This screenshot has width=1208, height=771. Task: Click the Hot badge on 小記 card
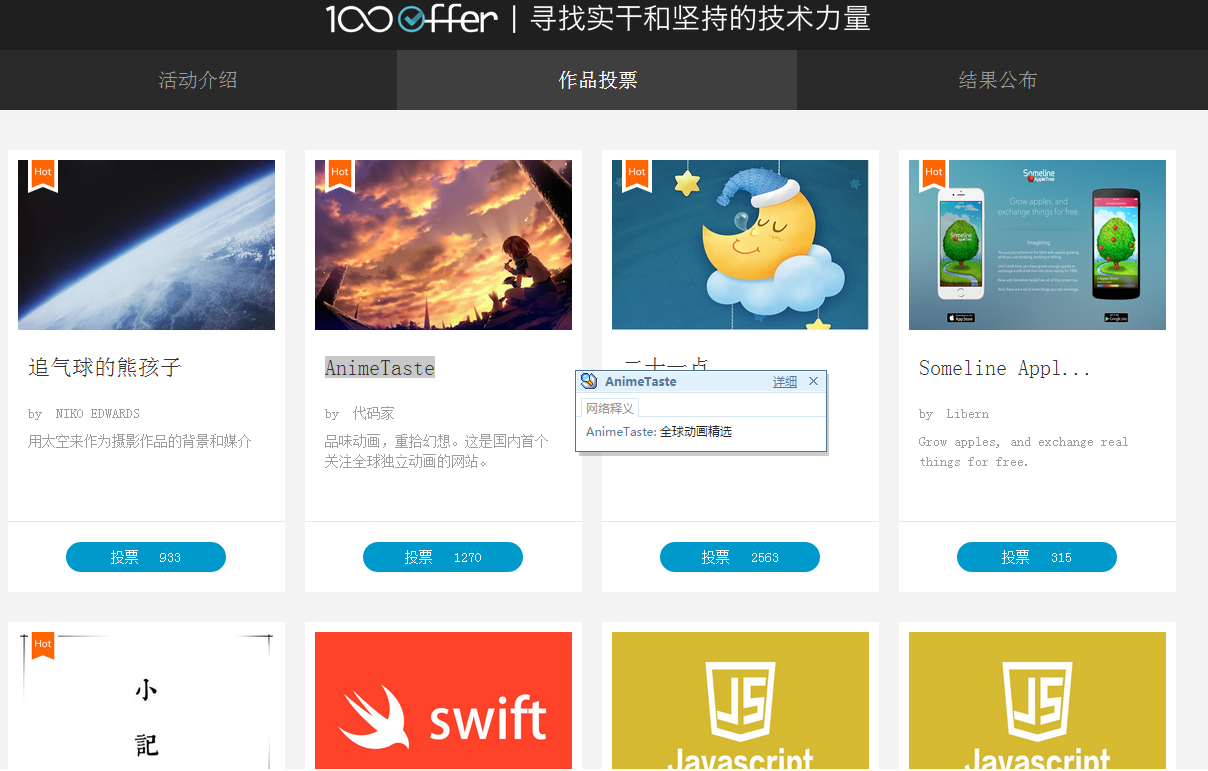(x=43, y=646)
